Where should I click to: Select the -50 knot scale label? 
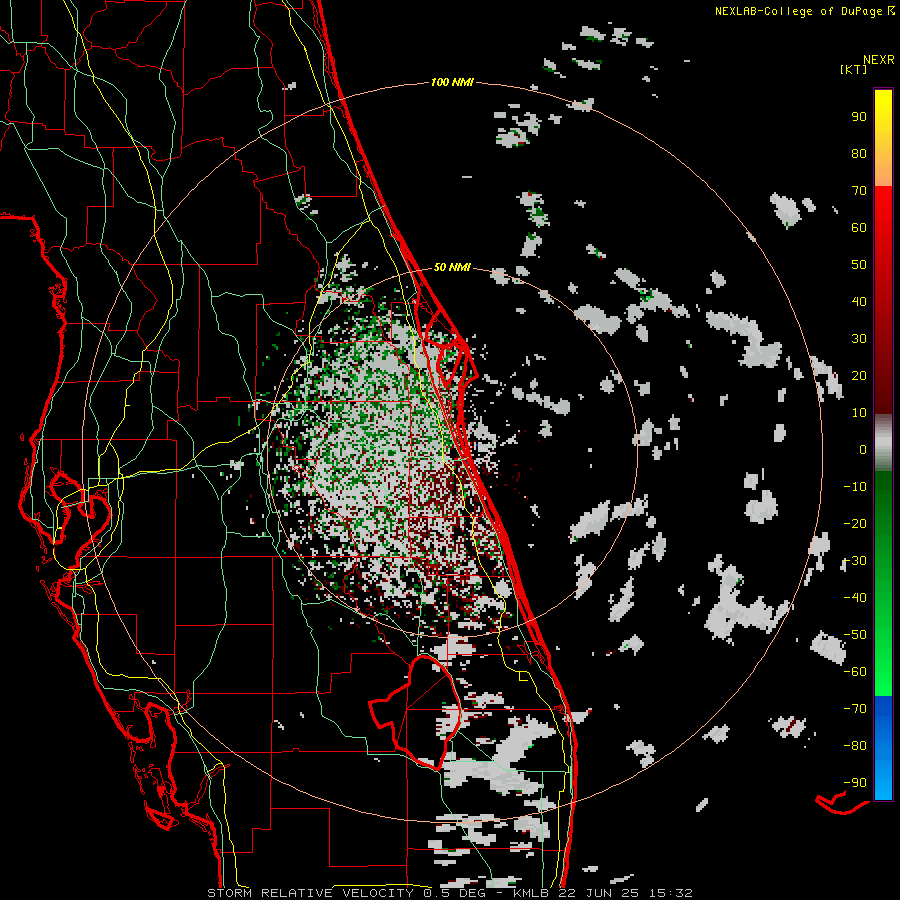point(855,635)
